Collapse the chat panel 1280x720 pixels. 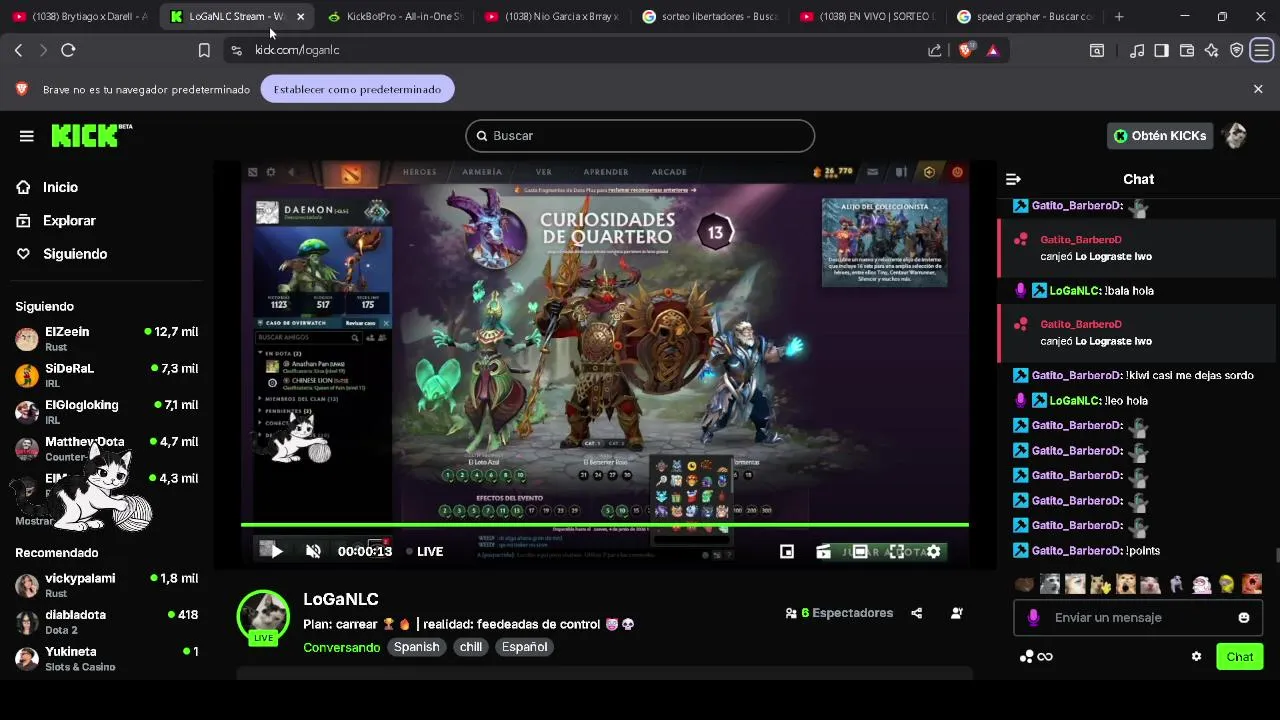click(1013, 179)
